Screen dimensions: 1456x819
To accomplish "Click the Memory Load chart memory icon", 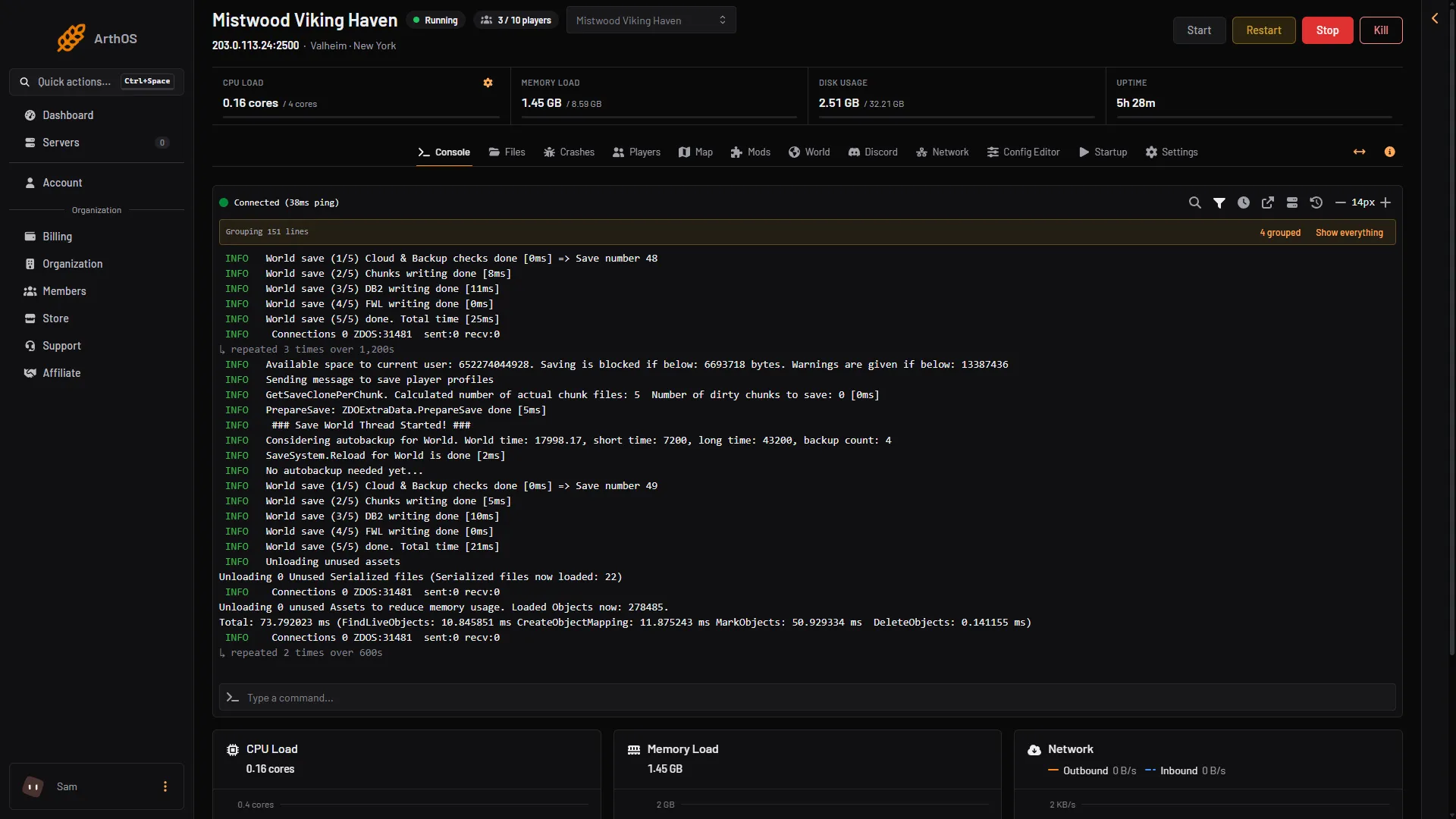I will [x=634, y=750].
